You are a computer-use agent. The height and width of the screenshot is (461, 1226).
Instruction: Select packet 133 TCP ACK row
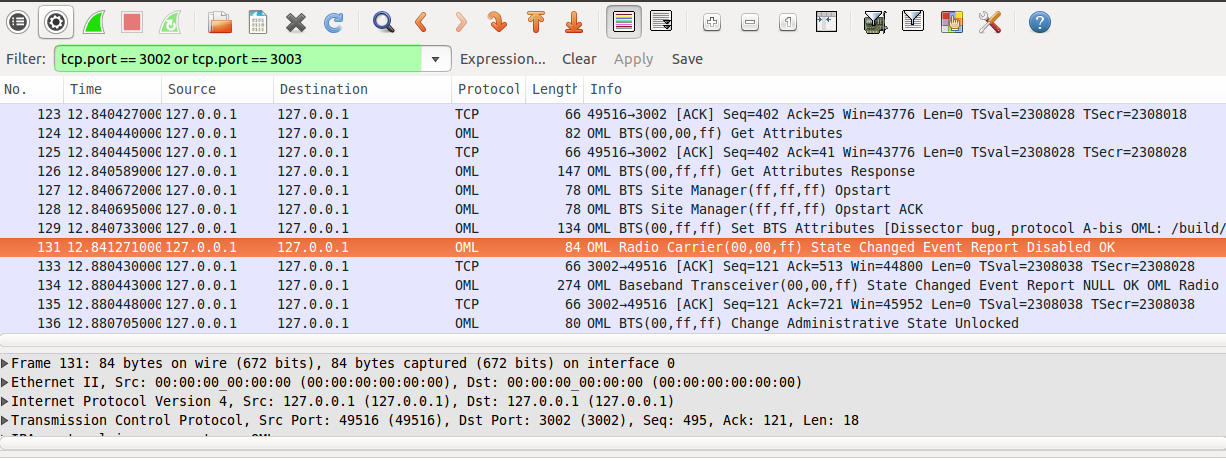pos(613,266)
